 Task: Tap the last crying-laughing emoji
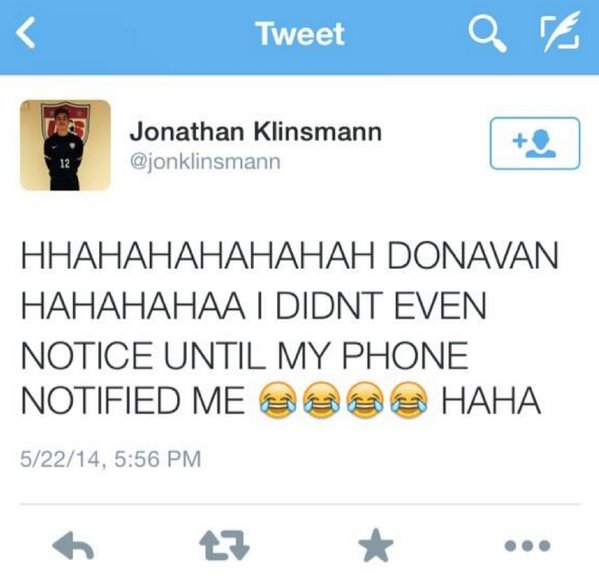click(x=409, y=400)
